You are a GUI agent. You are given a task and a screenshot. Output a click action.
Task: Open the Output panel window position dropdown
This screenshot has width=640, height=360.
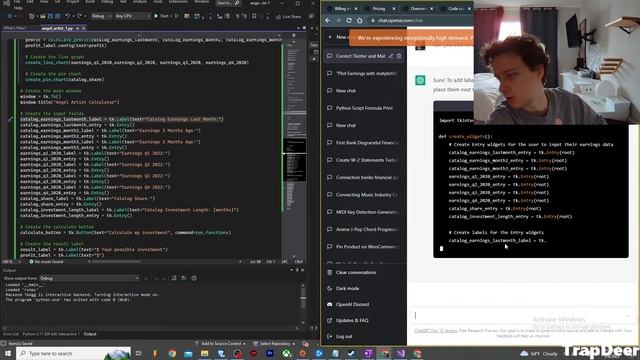(291, 270)
